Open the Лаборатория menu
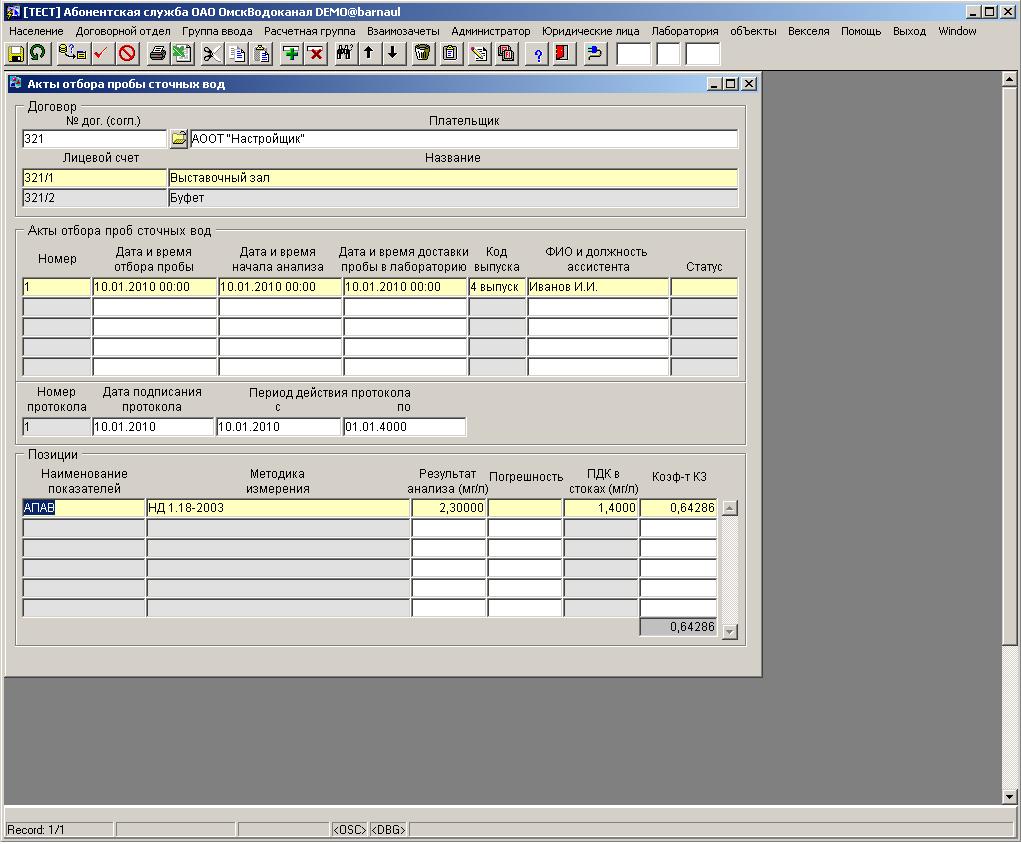Screen dimensions: 1021x844 tap(684, 31)
